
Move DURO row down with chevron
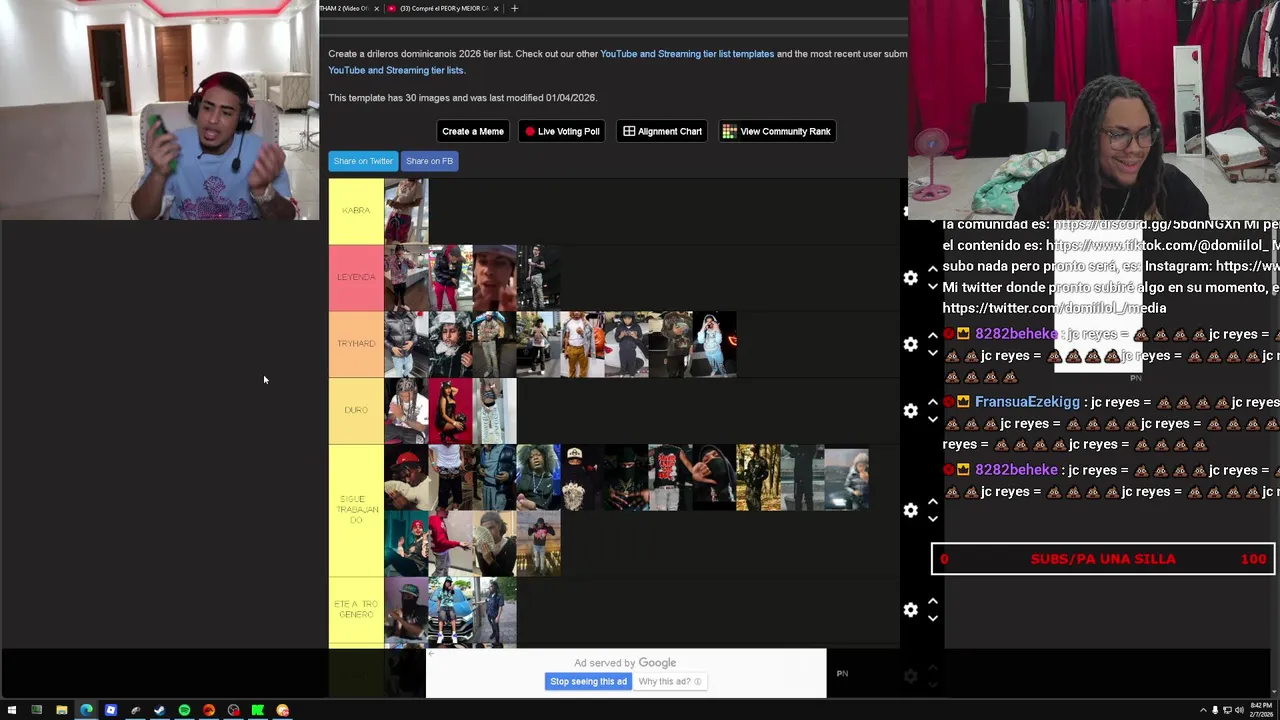tap(933, 420)
